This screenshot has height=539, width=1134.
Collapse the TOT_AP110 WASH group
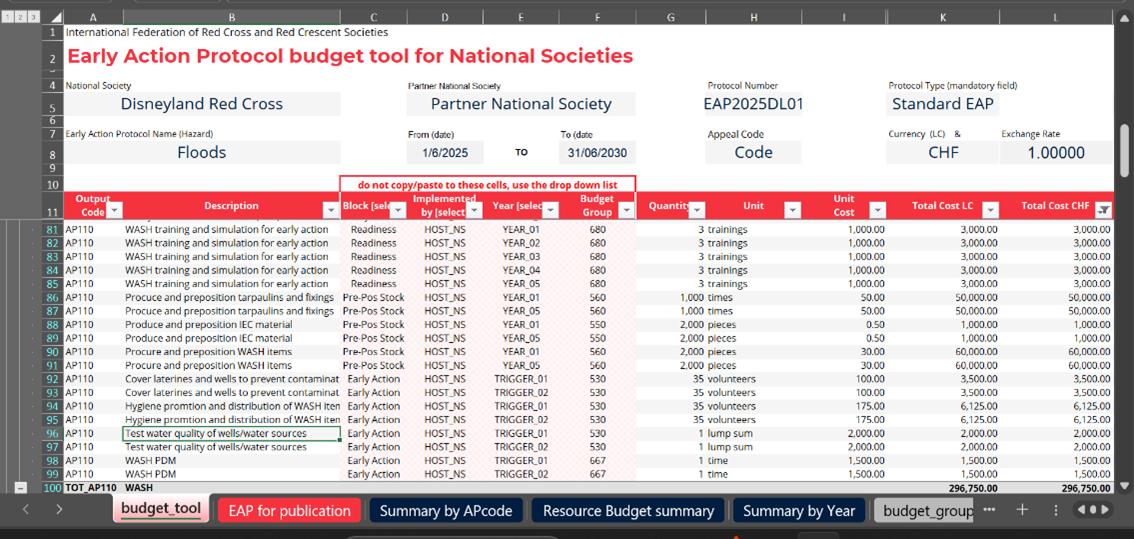tap(20, 488)
